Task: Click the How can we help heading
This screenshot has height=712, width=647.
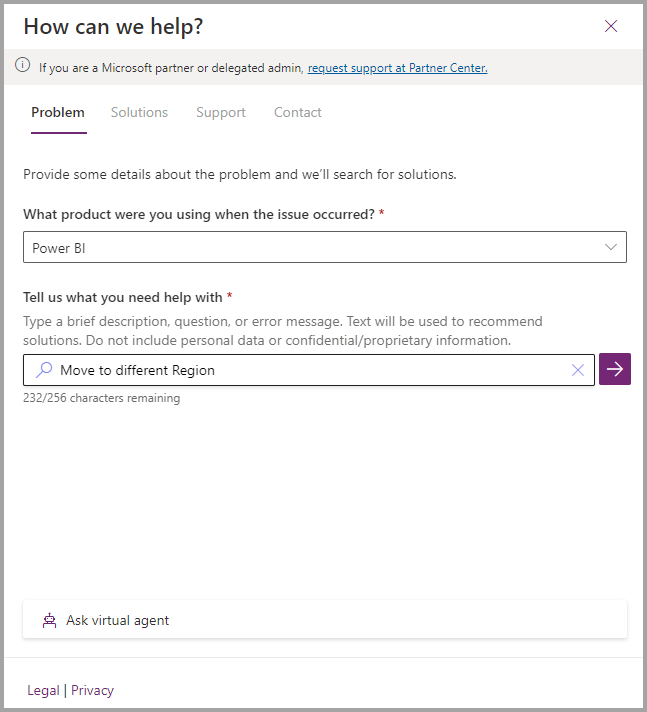Action: coord(113,26)
